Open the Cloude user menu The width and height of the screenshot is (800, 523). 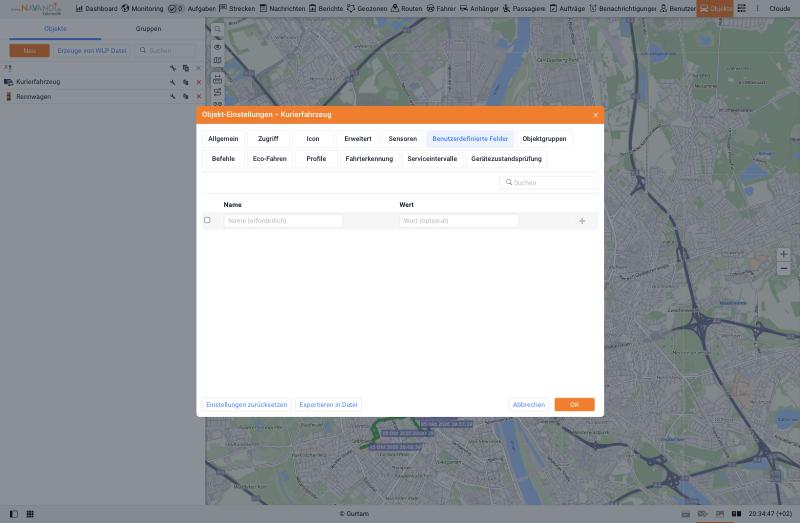(x=779, y=9)
